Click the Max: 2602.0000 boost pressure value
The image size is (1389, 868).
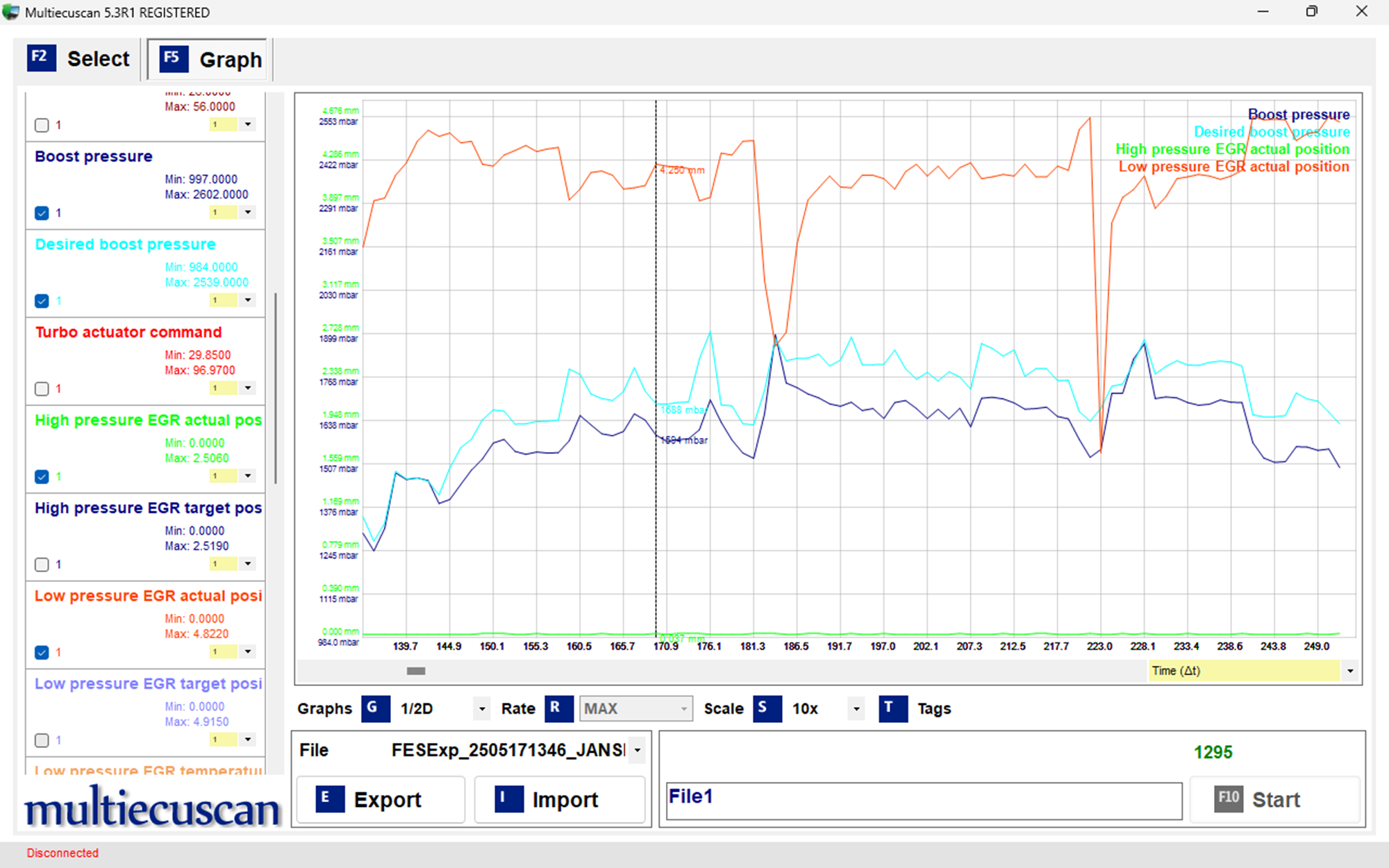click(206, 194)
